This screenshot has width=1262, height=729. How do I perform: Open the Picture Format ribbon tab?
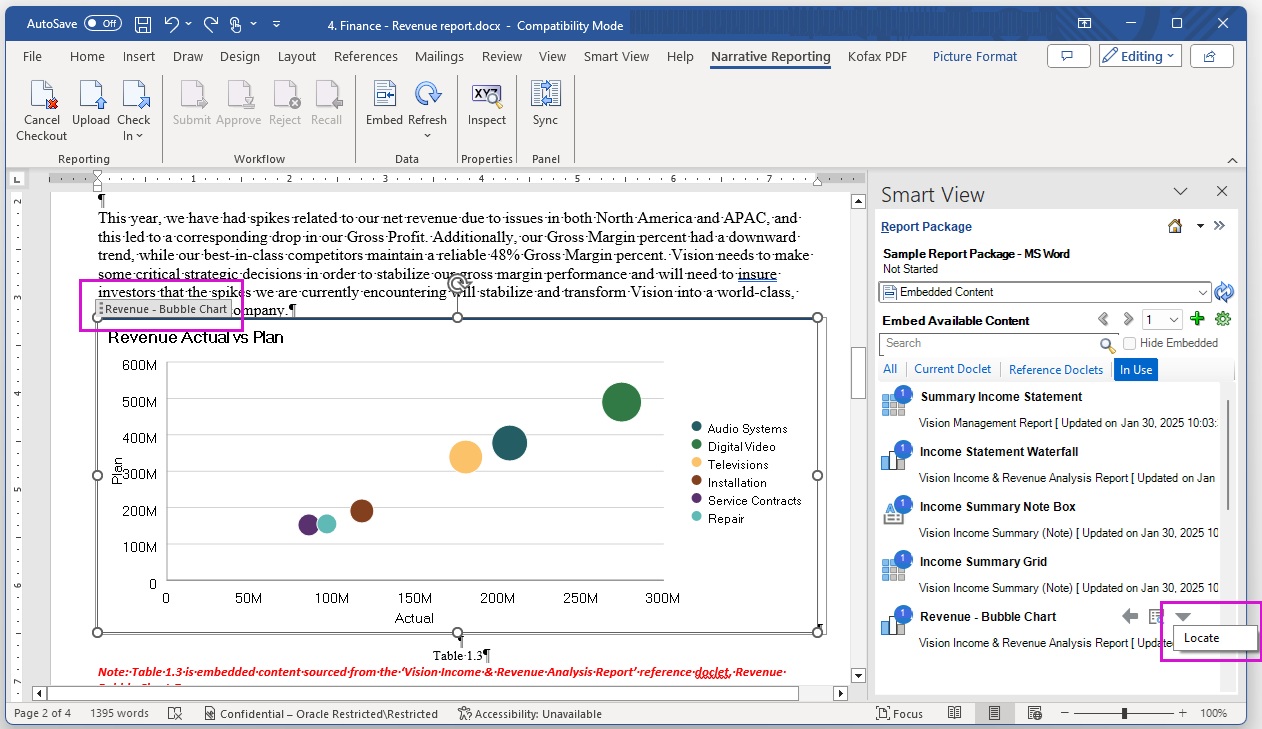click(x=974, y=57)
